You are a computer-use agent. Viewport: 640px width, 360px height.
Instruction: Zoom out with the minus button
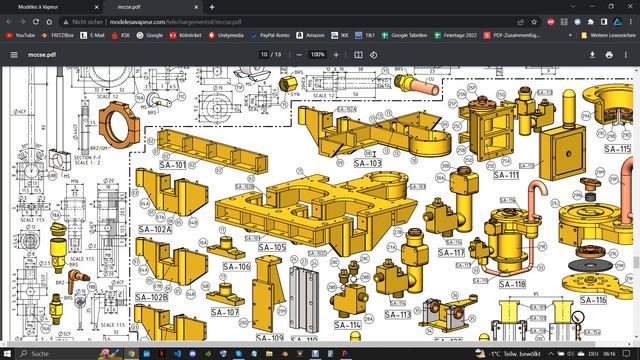299,55
